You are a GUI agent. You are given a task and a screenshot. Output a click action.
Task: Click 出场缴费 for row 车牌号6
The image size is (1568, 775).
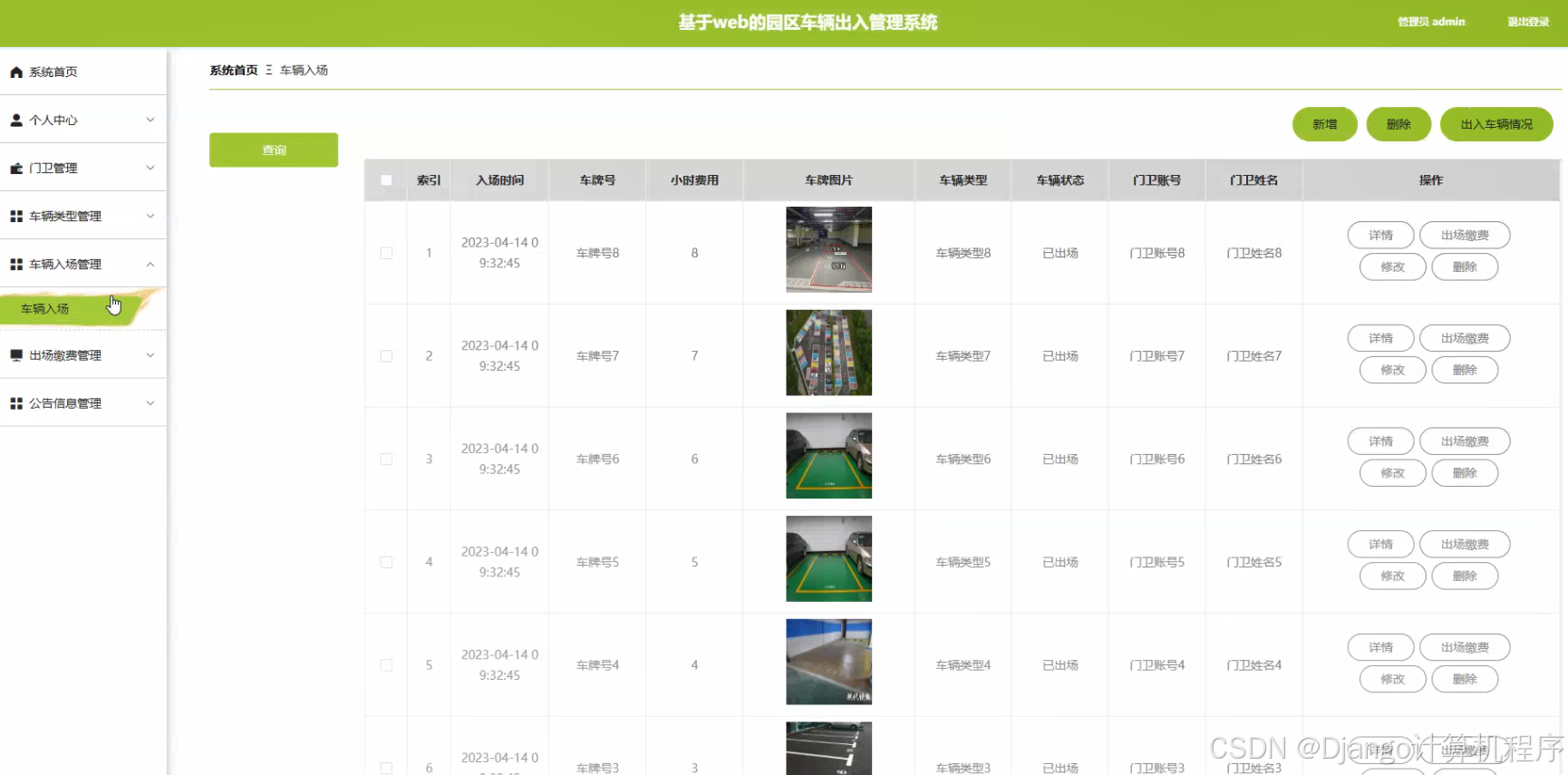click(1465, 441)
